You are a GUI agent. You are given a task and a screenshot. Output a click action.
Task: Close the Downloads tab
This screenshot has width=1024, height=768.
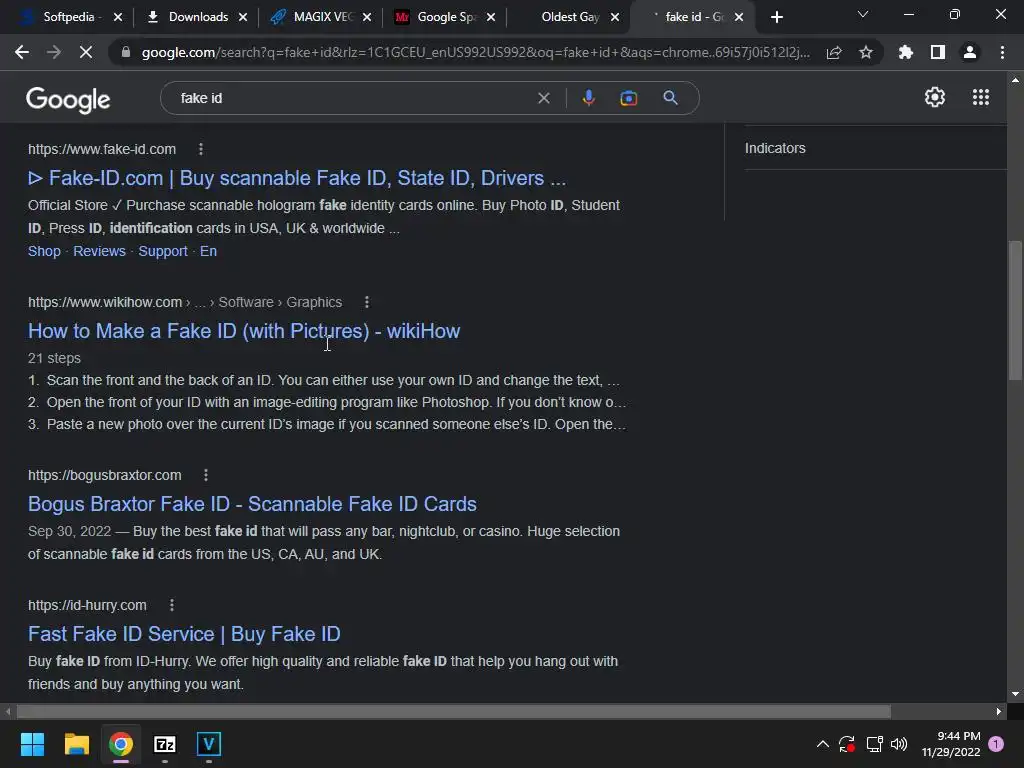click(243, 17)
